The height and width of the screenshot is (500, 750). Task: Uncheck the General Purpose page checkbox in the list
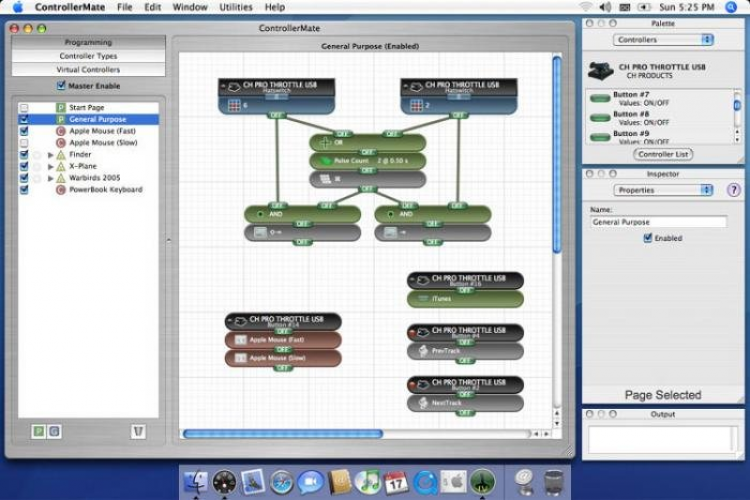tap(24, 119)
